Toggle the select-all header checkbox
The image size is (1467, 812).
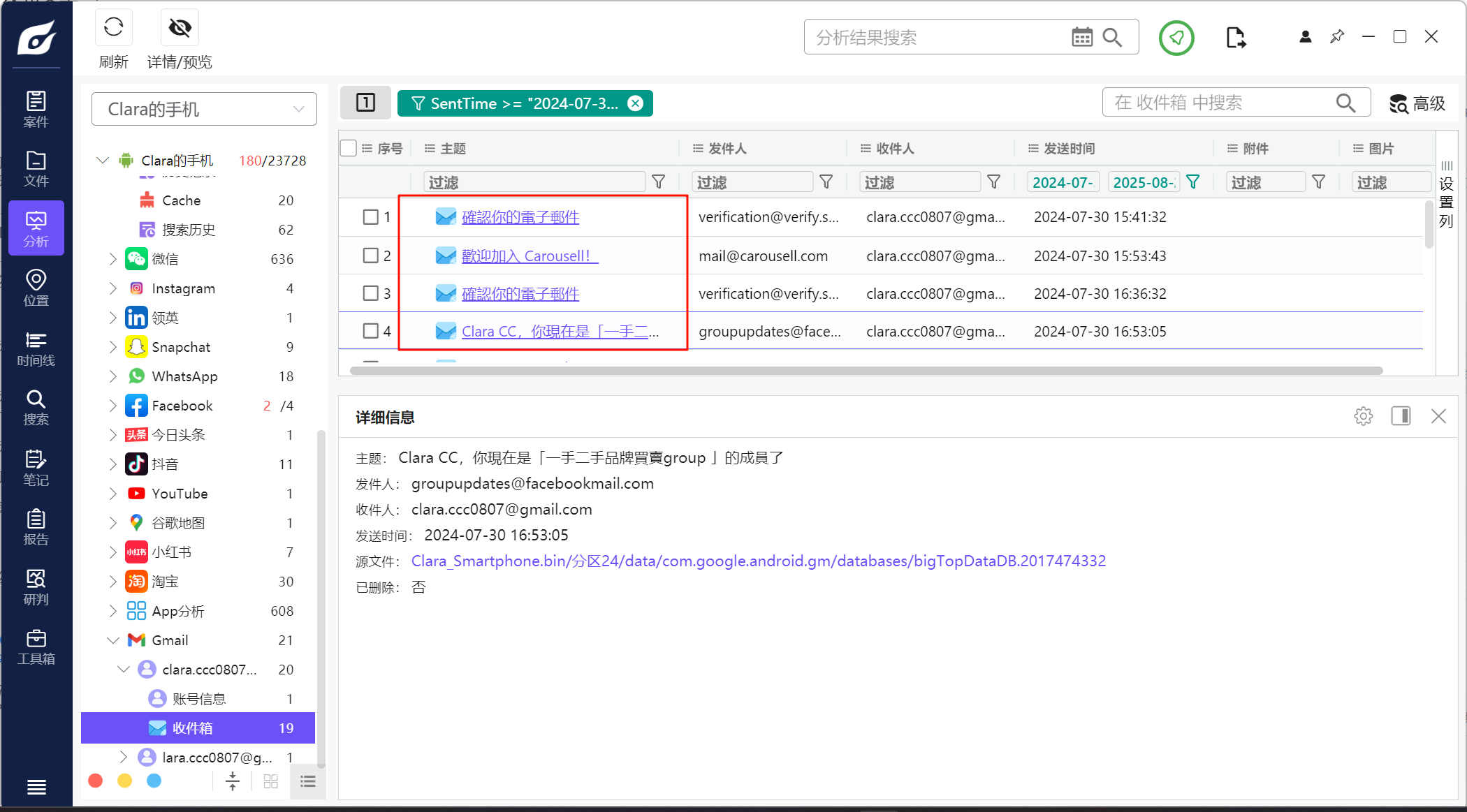[x=349, y=148]
